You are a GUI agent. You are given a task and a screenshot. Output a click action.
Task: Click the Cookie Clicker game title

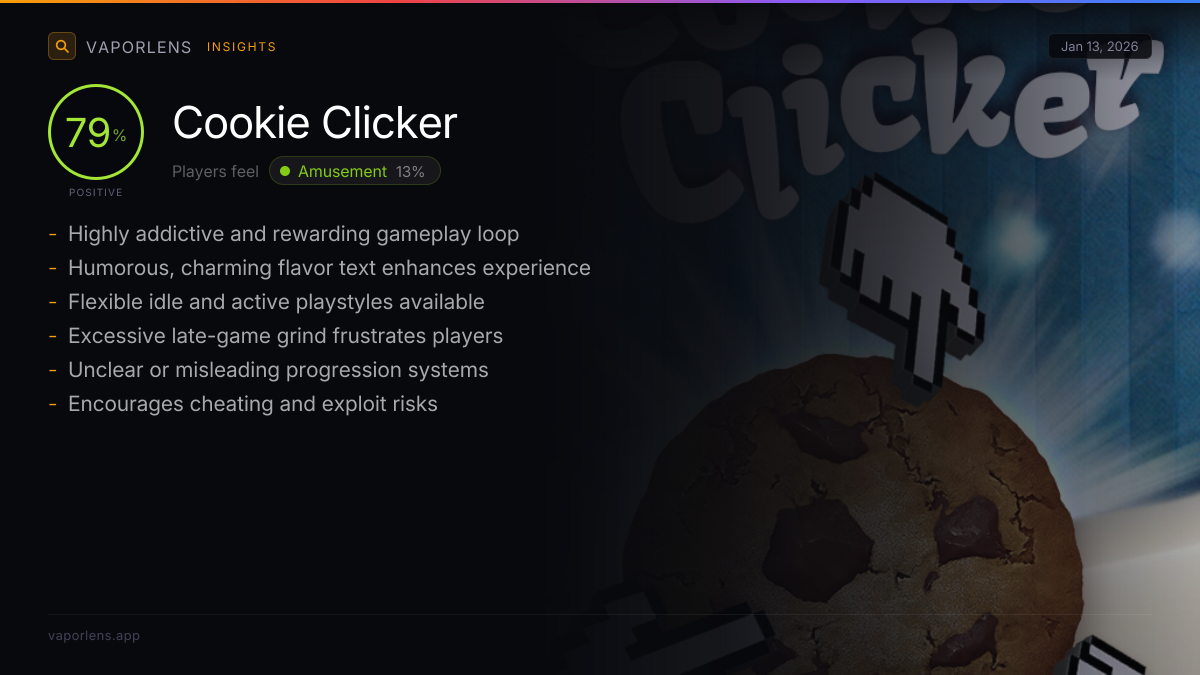pyautogui.click(x=315, y=123)
